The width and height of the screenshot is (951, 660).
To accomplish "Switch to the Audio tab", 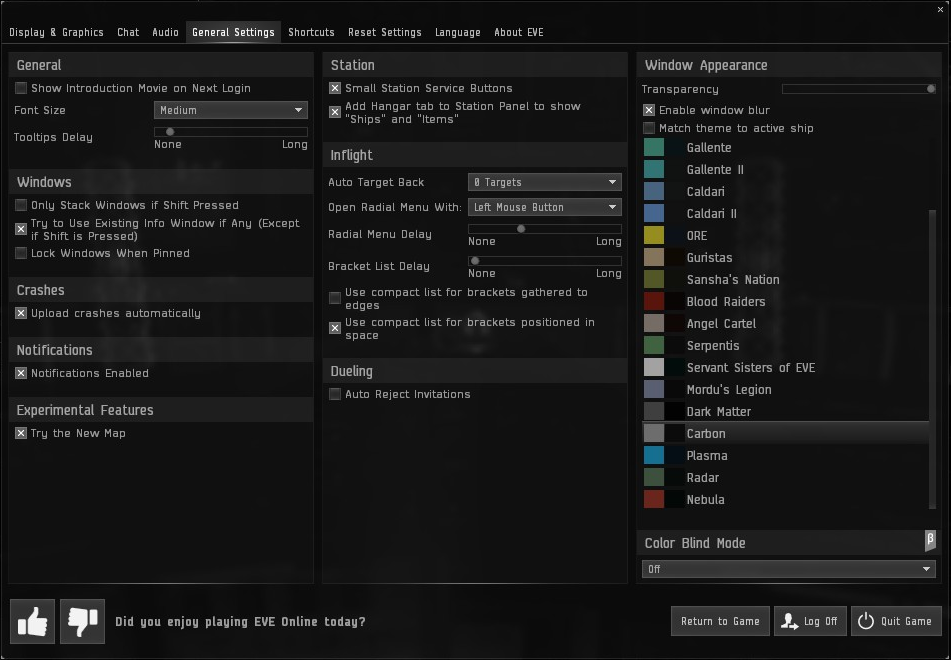I will tap(165, 32).
